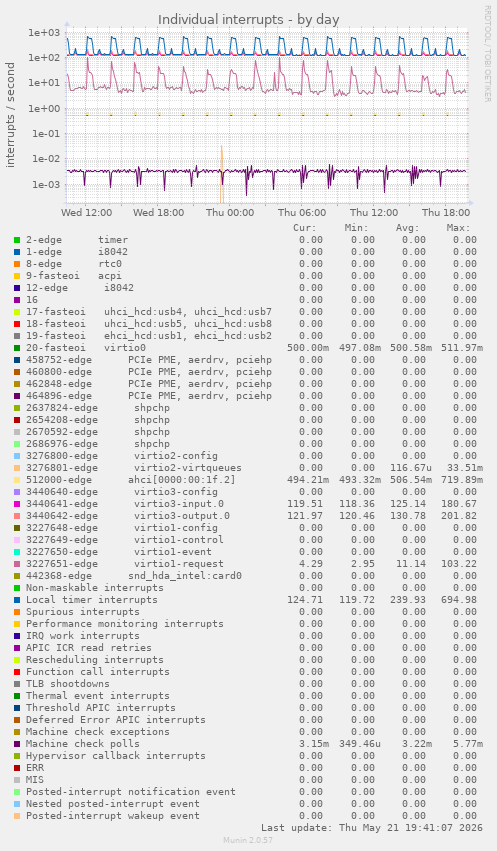Click the 'Cur:' column header
497x851 pixels.
click(x=304, y=228)
